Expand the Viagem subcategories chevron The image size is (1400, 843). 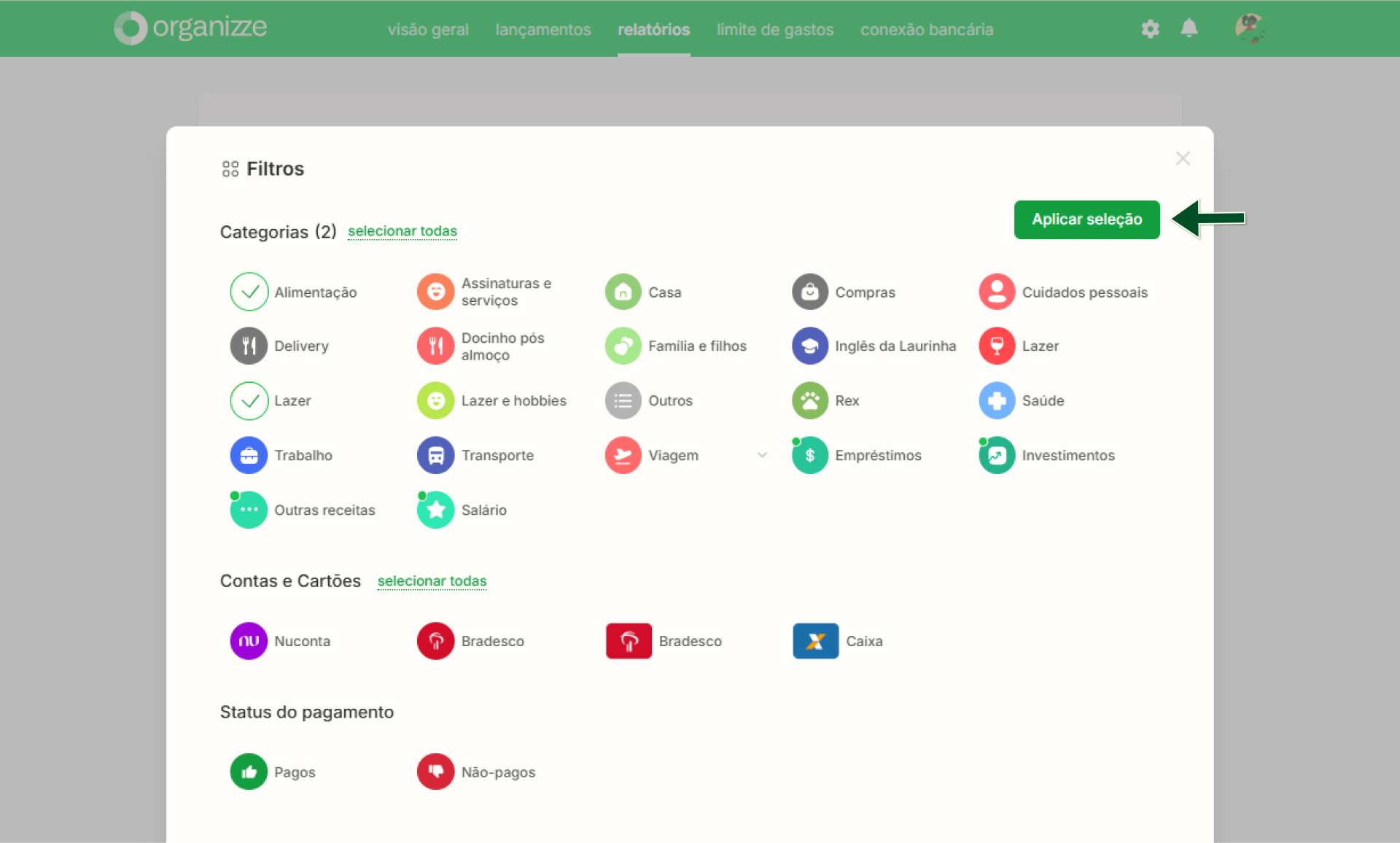[x=762, y=455]
